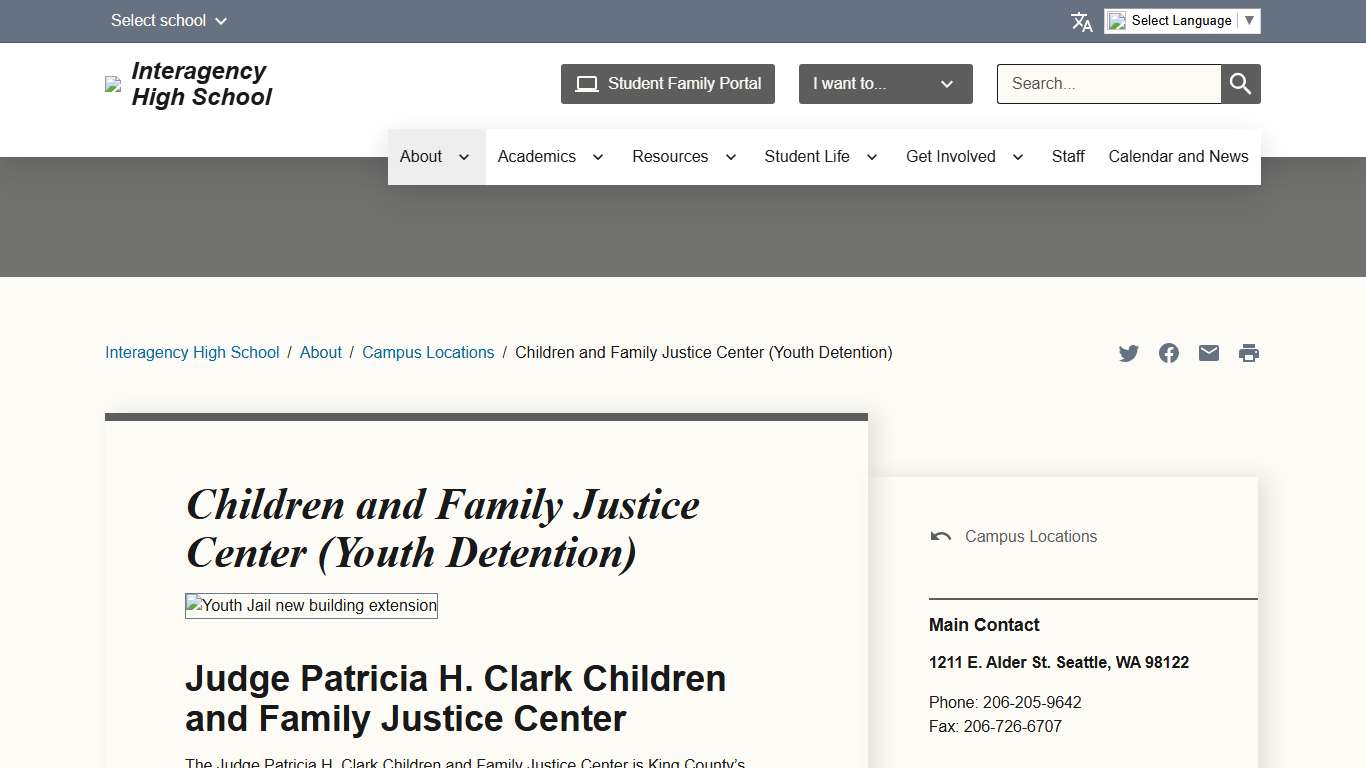
Task: Print the page using the printer icon
Action: tap(1248, 352)
